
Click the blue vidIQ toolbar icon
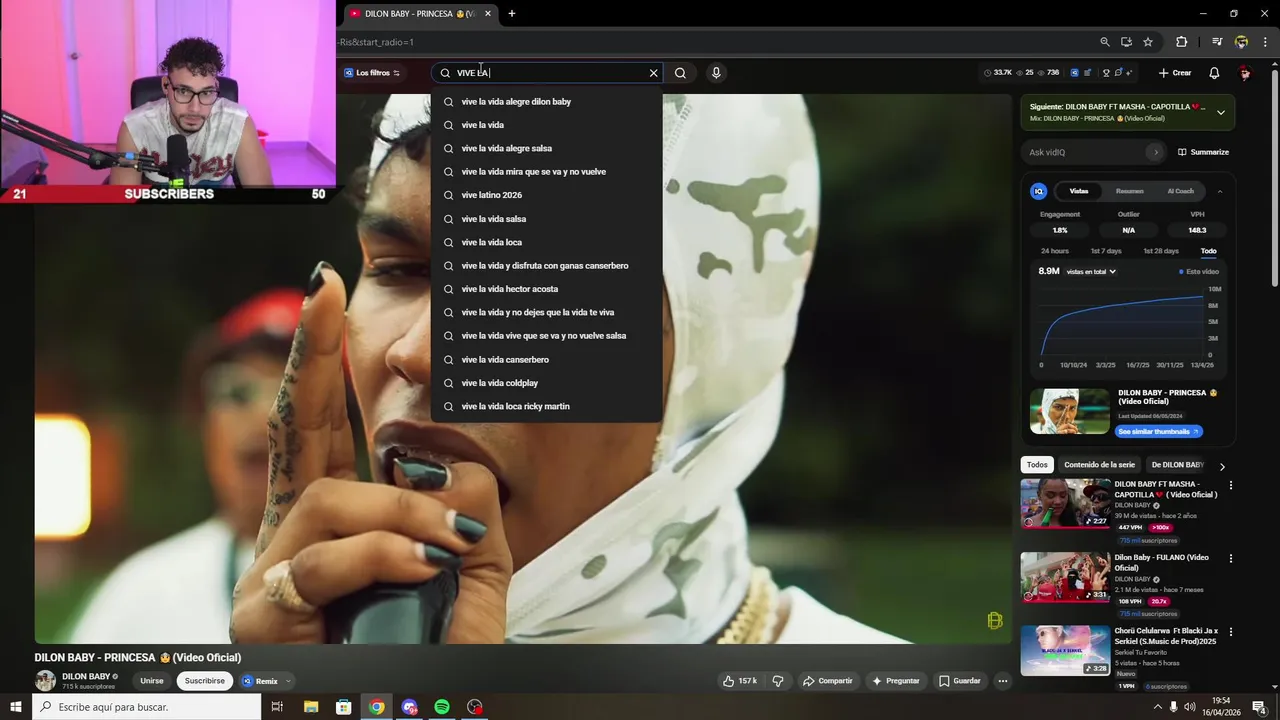[1074, 73]
